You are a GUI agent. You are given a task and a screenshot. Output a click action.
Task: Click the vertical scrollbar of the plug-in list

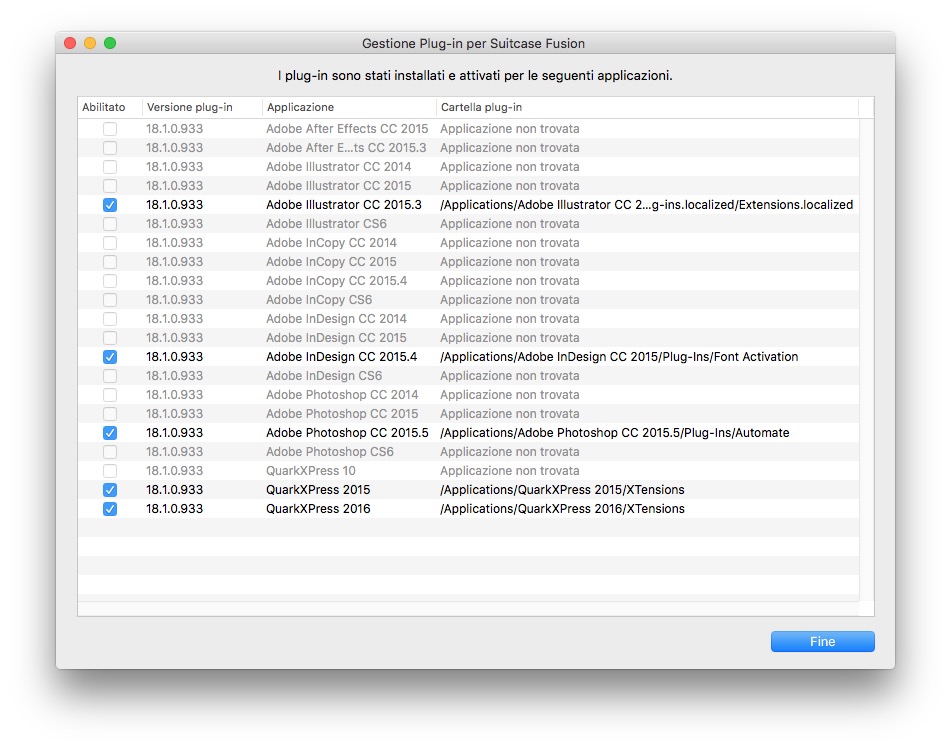pyautogui.click(x=867, y=358)
